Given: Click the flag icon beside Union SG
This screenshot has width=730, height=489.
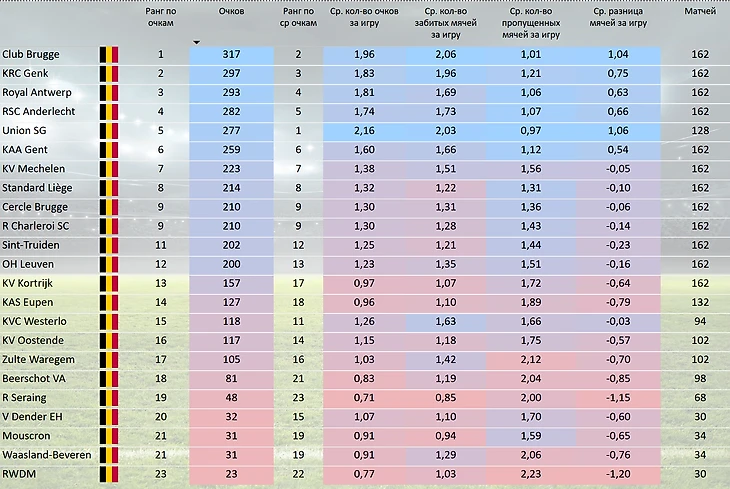Looking at the screenshot, I should point(109,130).
